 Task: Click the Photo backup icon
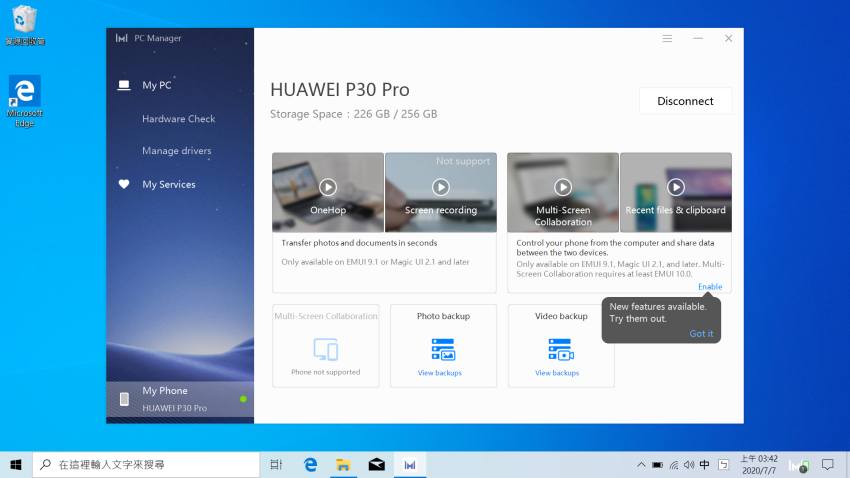(443, 349)
